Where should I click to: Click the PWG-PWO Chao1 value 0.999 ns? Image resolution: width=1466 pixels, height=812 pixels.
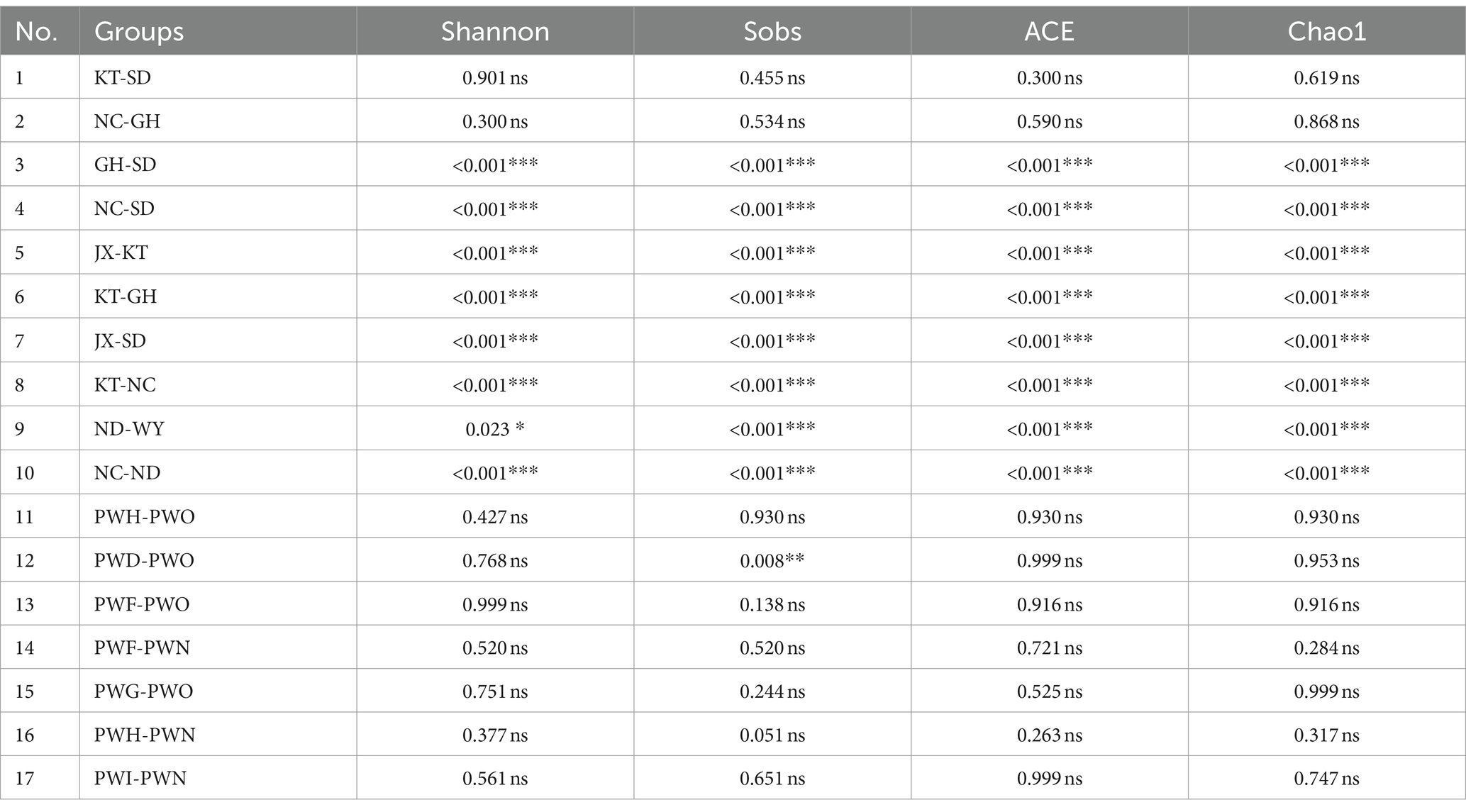click(1326, 691)
